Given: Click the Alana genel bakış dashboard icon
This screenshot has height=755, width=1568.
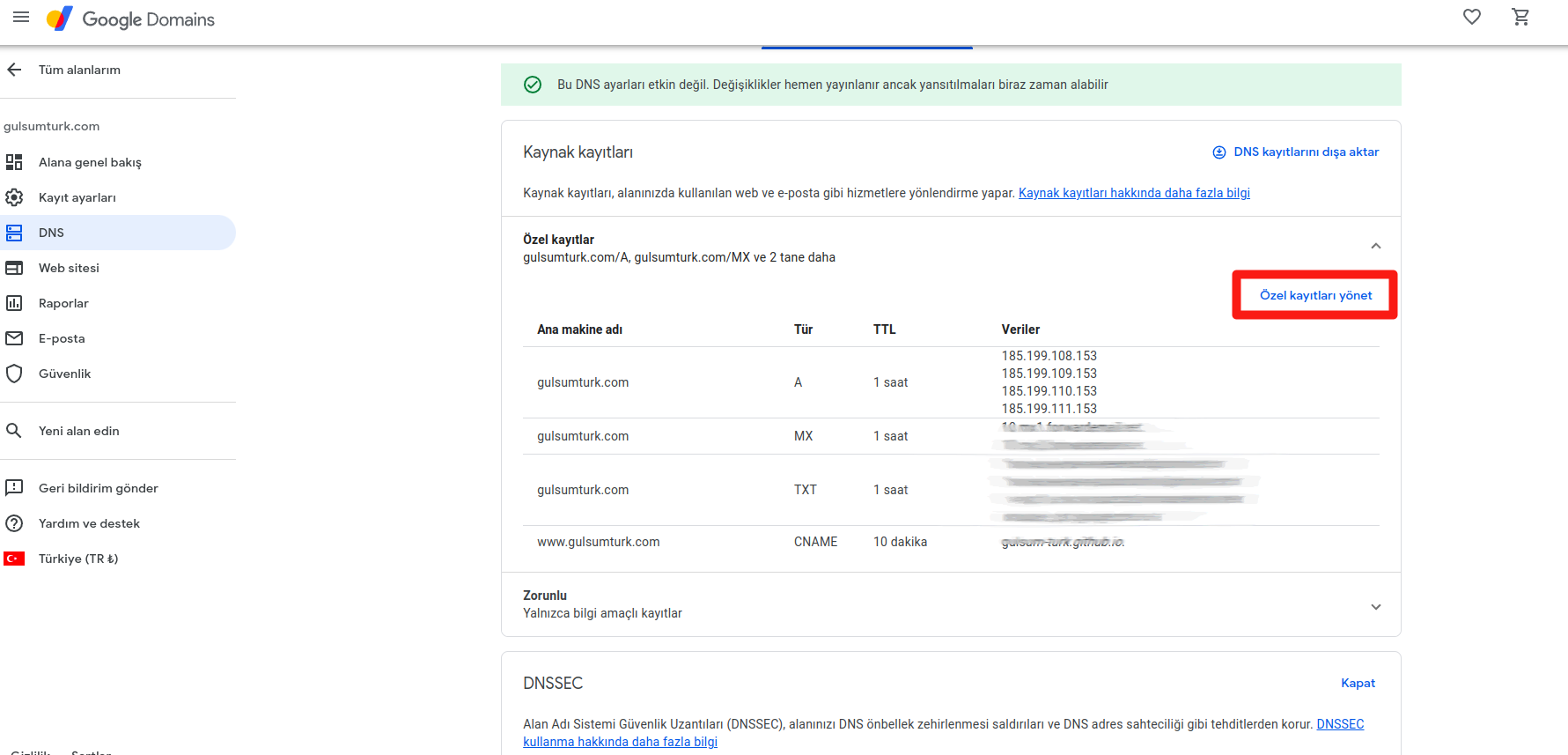Looking at the screenshot, I should tap(14, 162).
